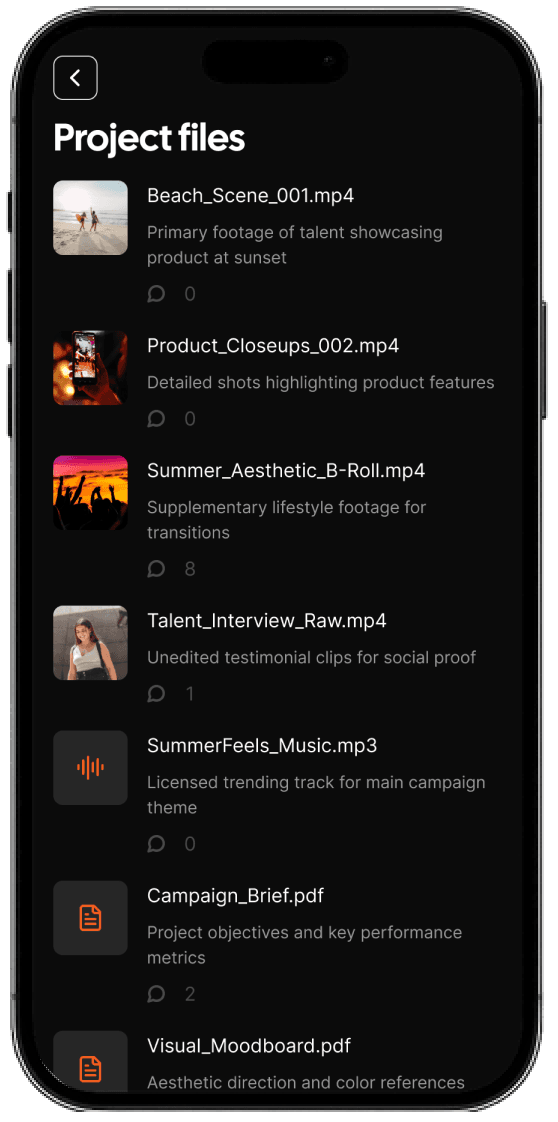Open comments icon for Product_Closeups_002.mp4

coord(156,419)
